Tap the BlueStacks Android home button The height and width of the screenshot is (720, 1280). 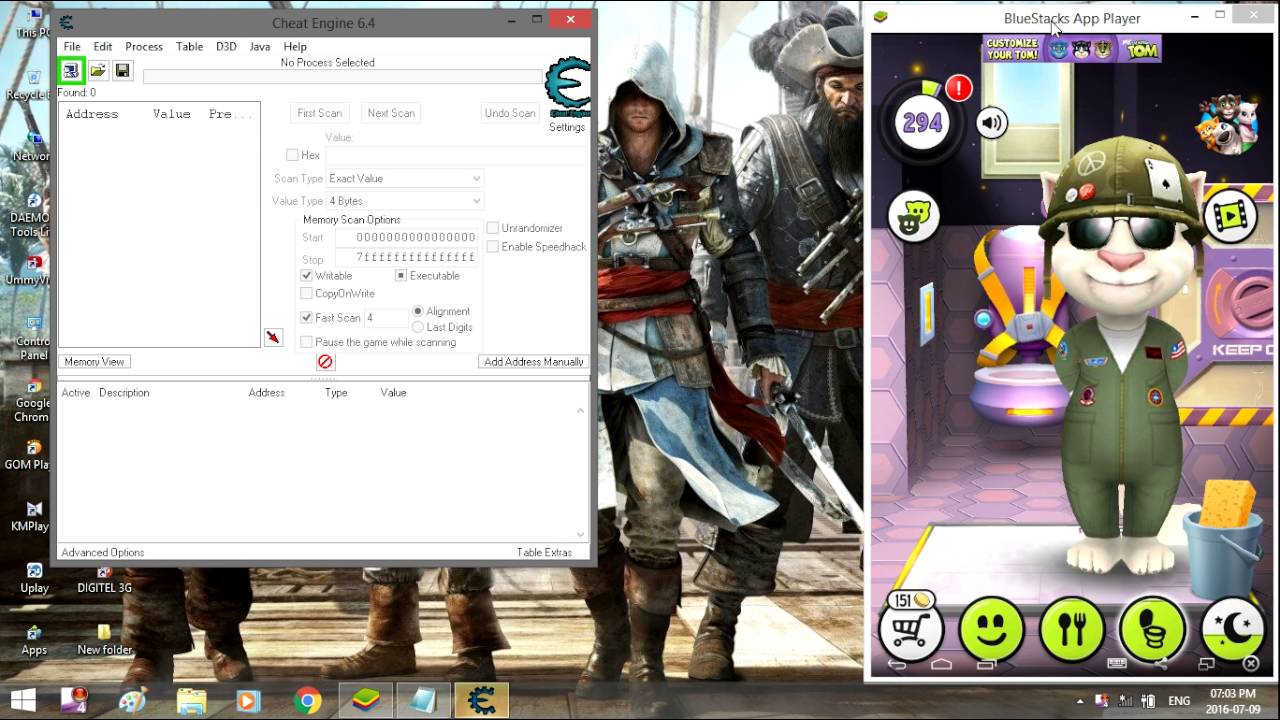[x=941, y=664]
